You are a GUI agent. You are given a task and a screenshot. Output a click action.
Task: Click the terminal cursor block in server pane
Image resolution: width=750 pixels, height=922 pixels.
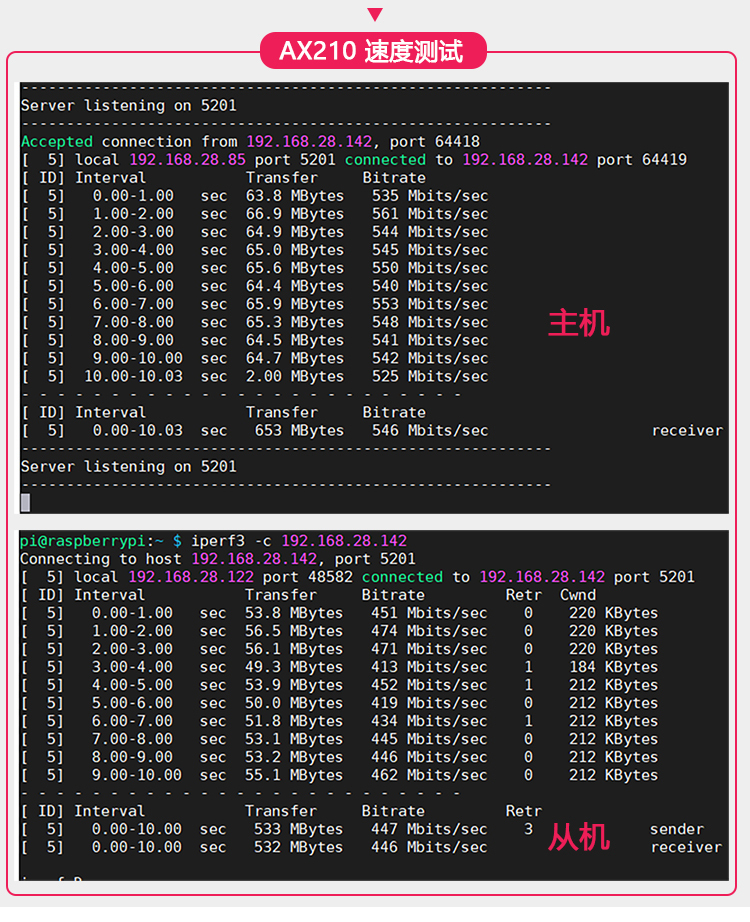coord(25,502)
